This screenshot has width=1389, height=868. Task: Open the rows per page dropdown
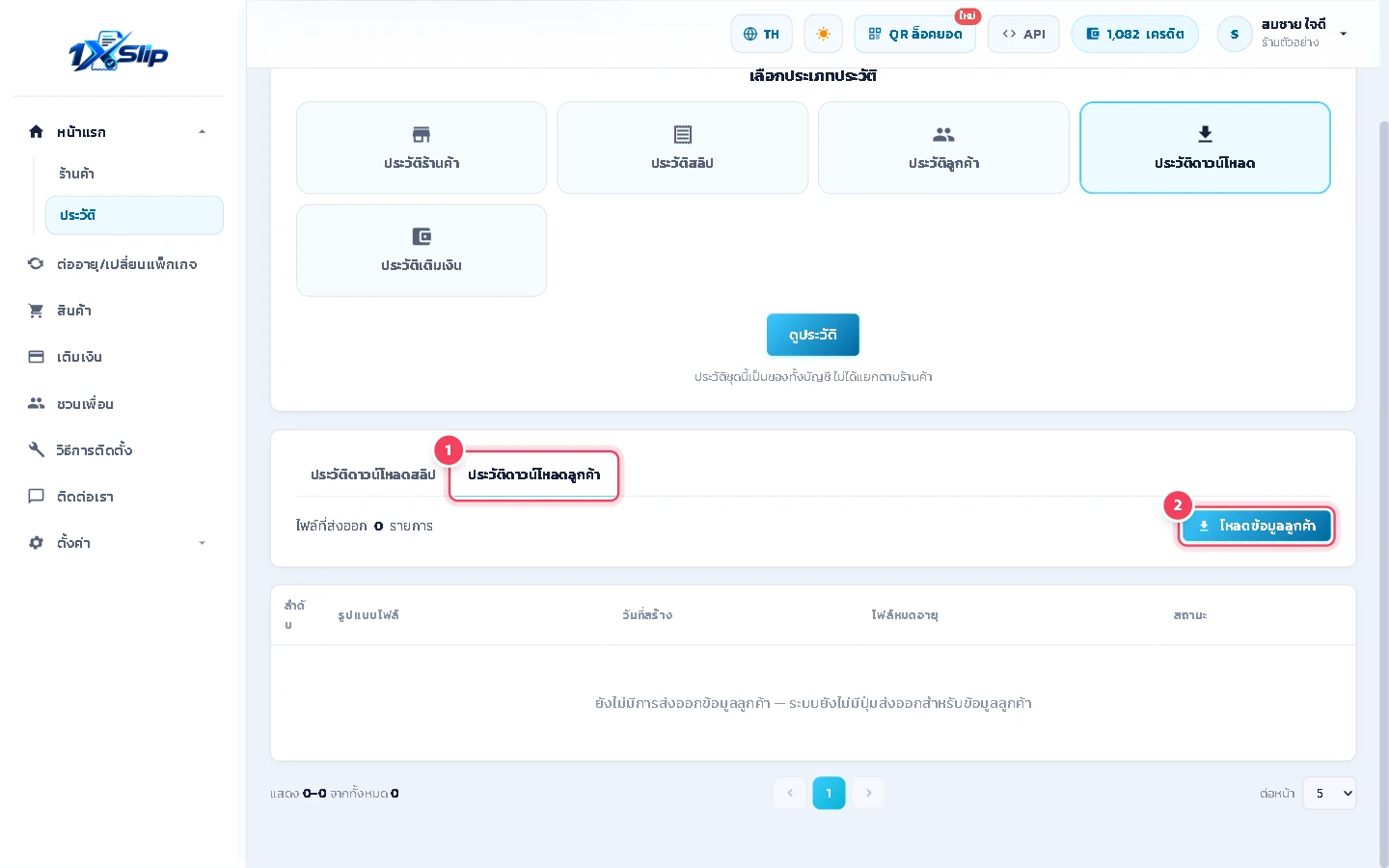(1329, 794)
